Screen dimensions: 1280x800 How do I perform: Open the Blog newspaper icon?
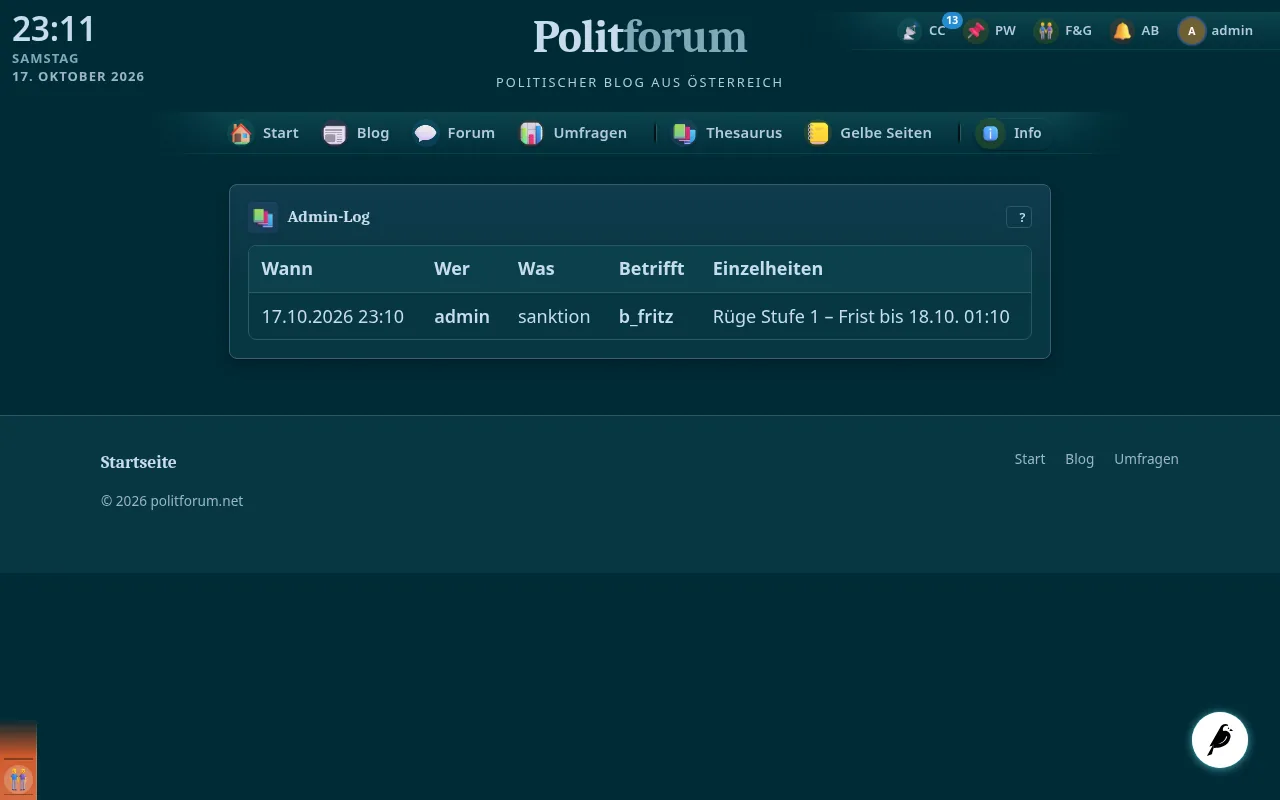pyautogui.click(x=334, y=133)
